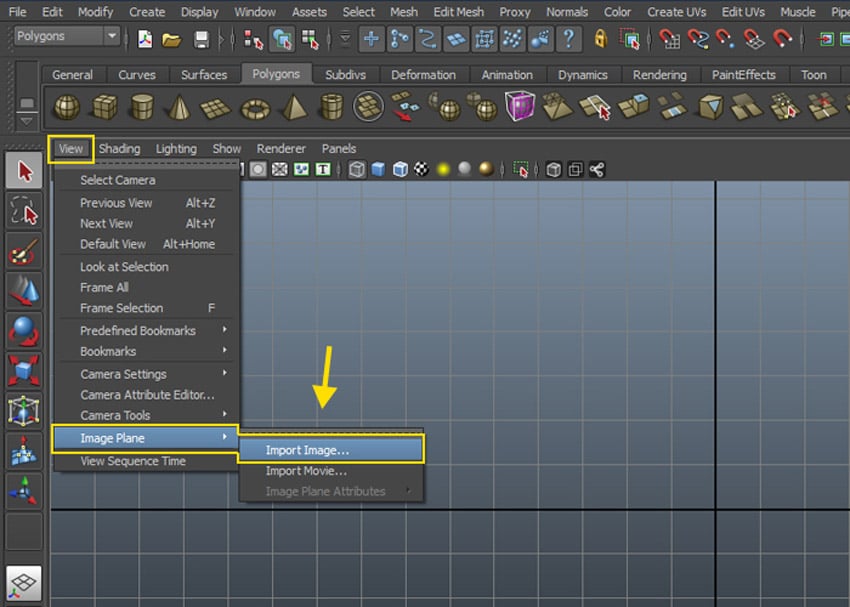Choose Import Image from Image Plane submenu
The image size is (850, 607).
click(307, 450)
